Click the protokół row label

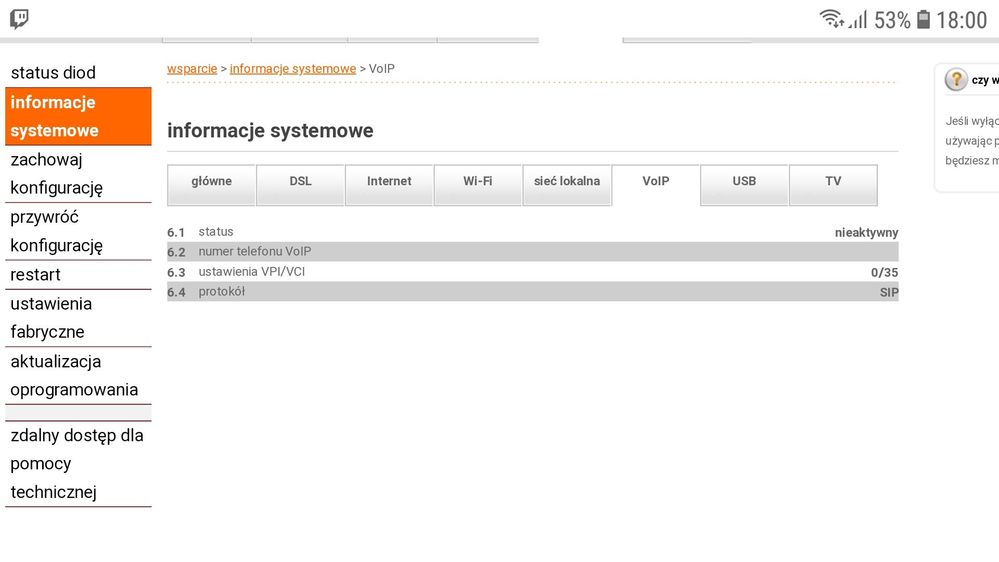tap(222, 292)
